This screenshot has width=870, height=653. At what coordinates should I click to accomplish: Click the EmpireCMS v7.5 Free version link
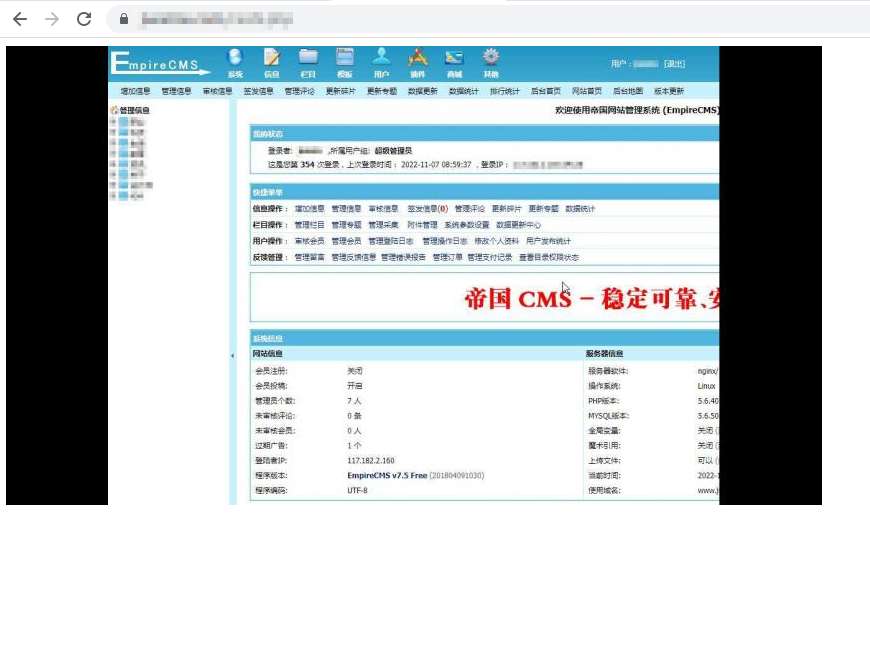(x=387, y=475)
